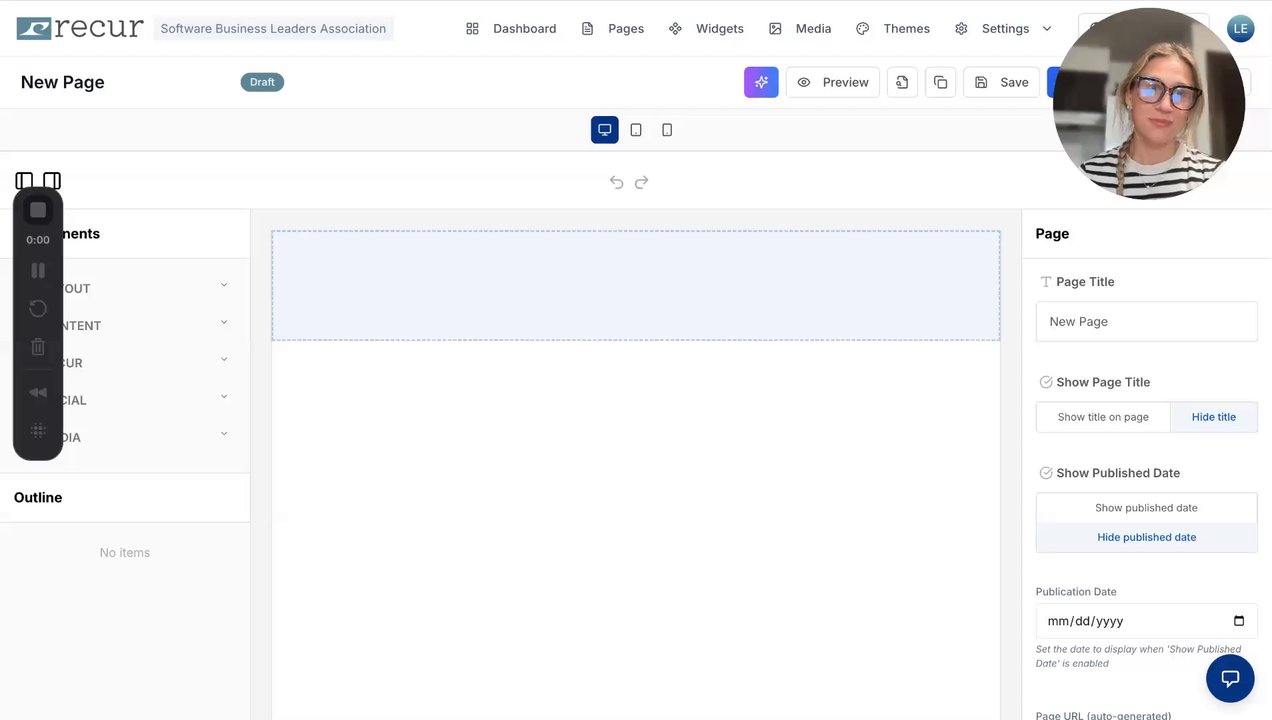Select Hide published date option
The width and height of the screenshot is (1272, 720).
[1146, 537]
